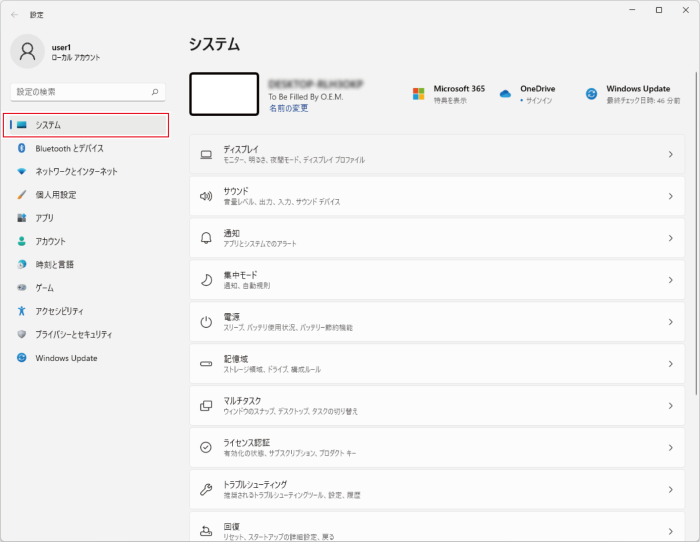
Task: Click the time and language globe icon
Action: point(21,264)
